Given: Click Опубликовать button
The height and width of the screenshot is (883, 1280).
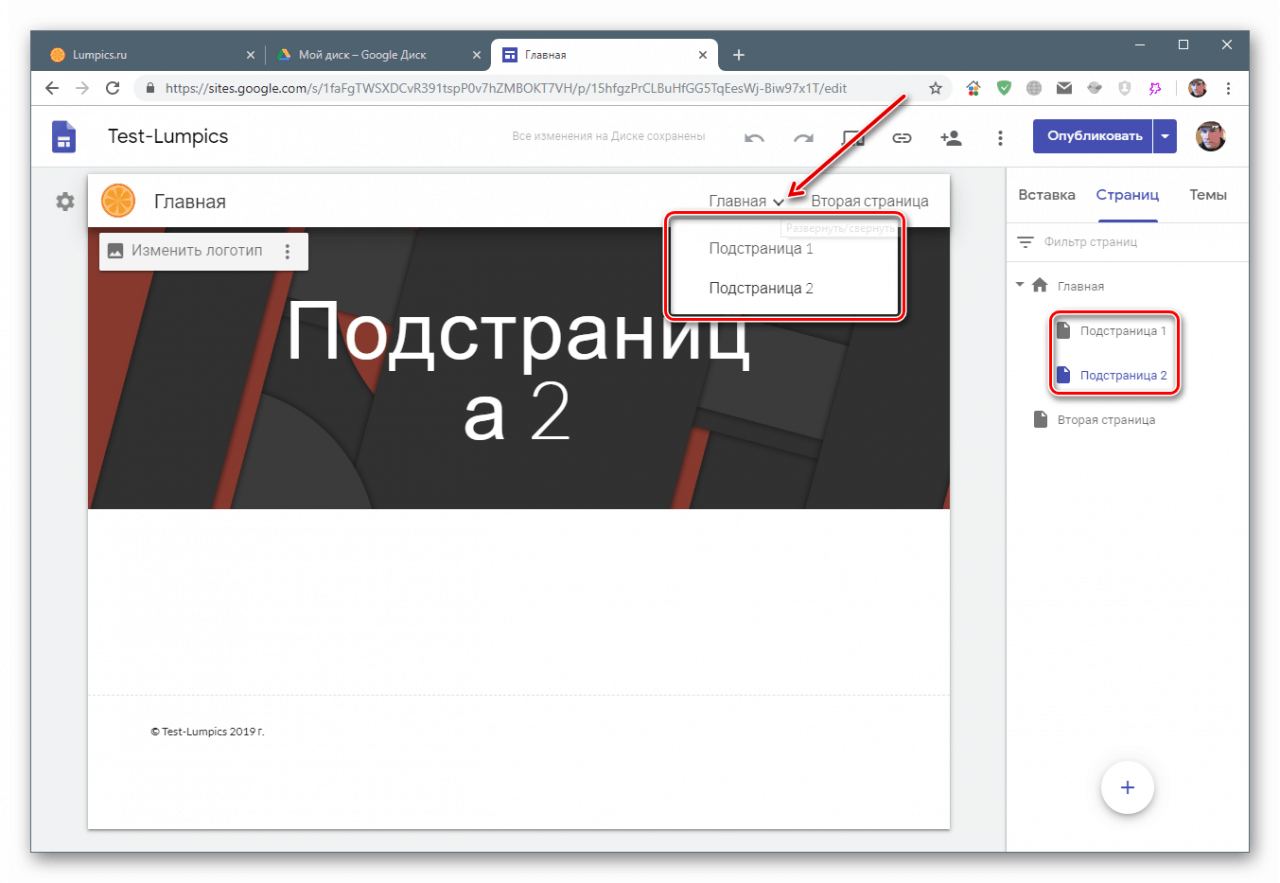Looking at the screenshot, I should (x=1093, y=136).
